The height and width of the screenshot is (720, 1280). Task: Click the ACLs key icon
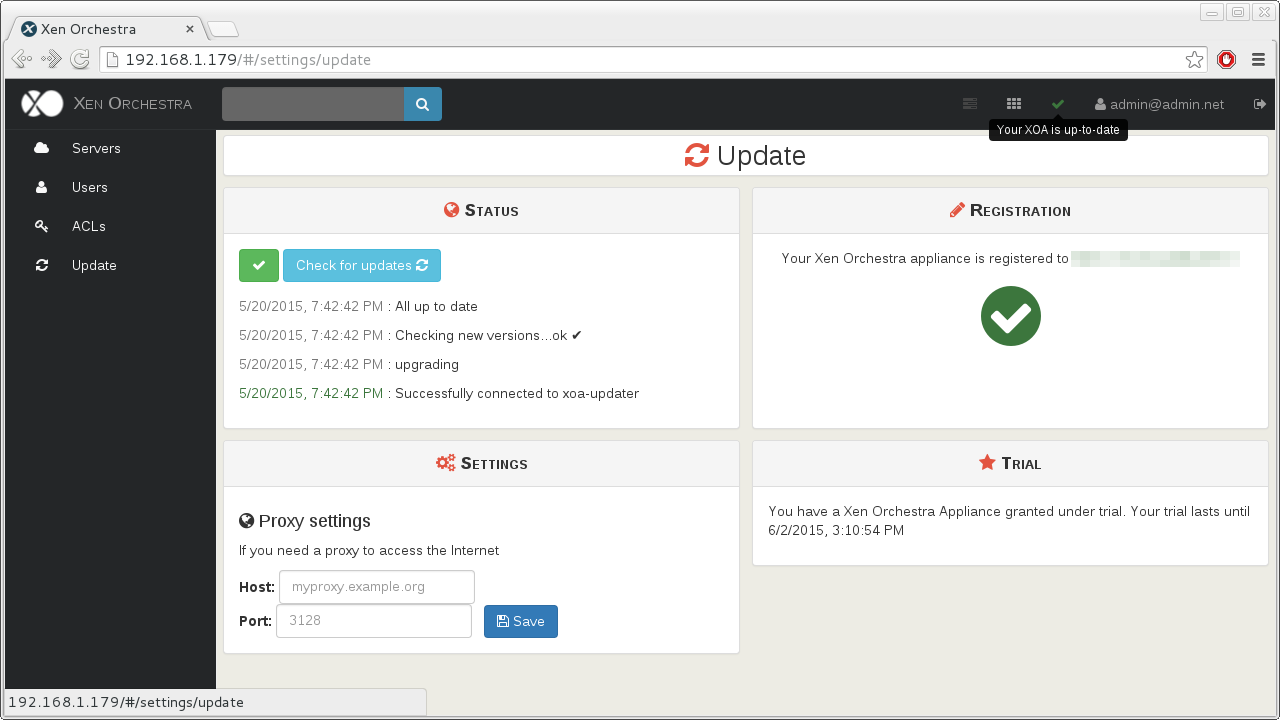point(41,226)
